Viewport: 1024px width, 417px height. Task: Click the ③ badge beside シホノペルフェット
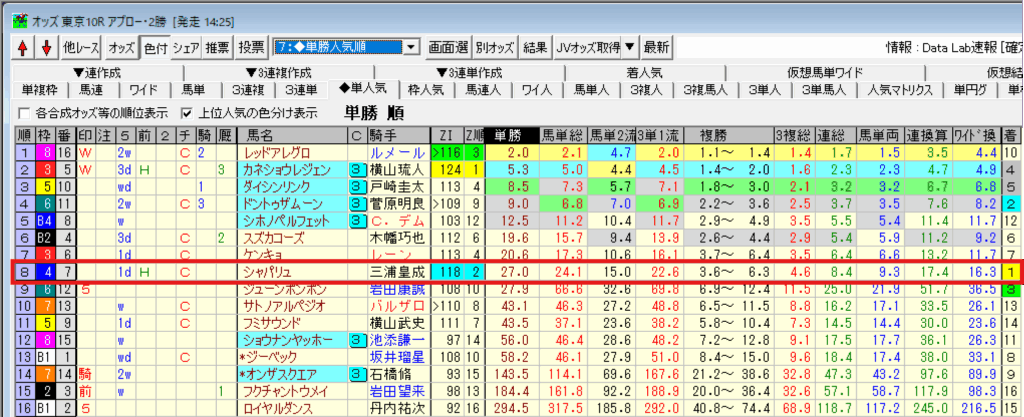tap(356, 220)
